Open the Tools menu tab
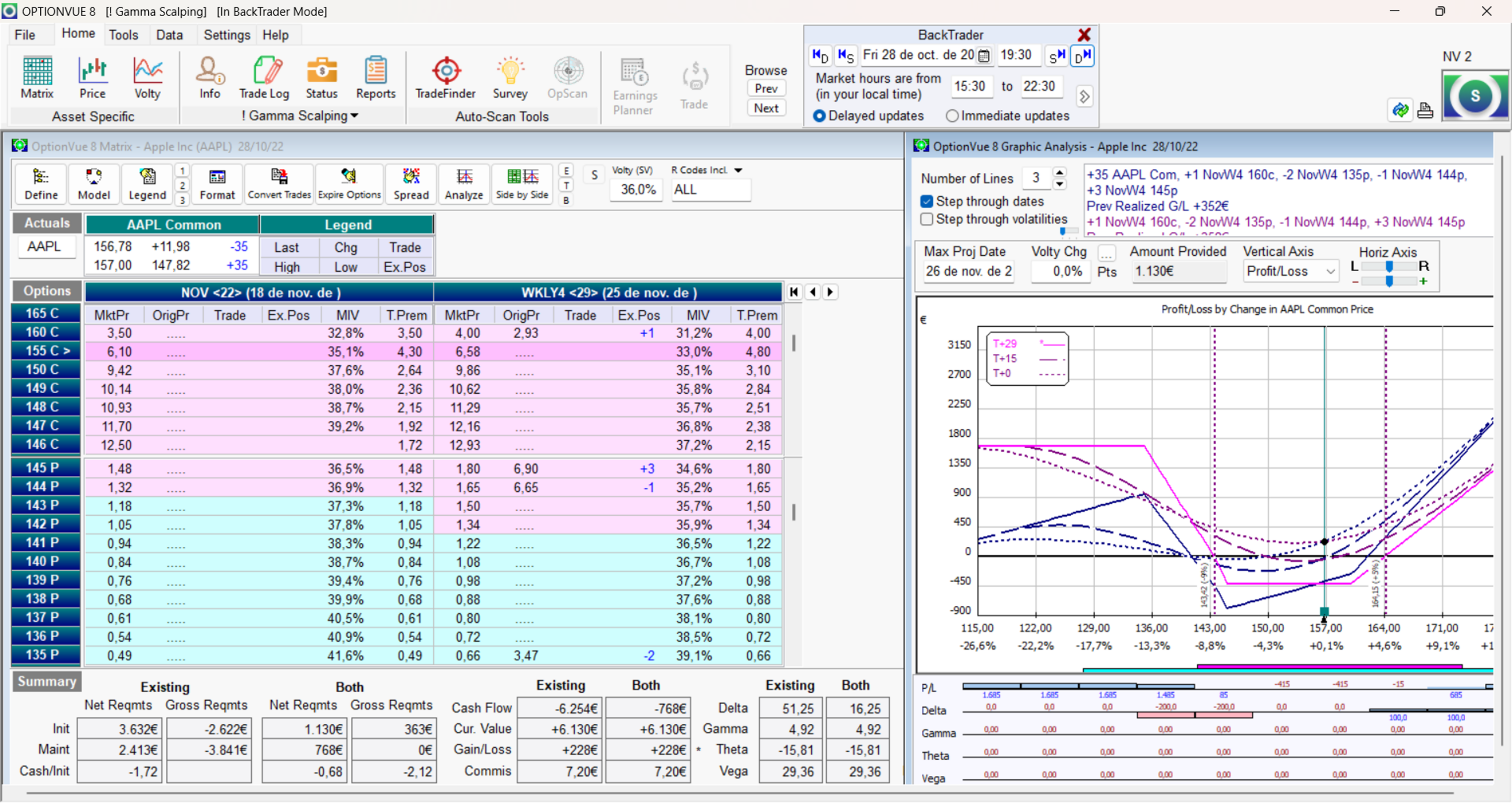 [123, 35]
